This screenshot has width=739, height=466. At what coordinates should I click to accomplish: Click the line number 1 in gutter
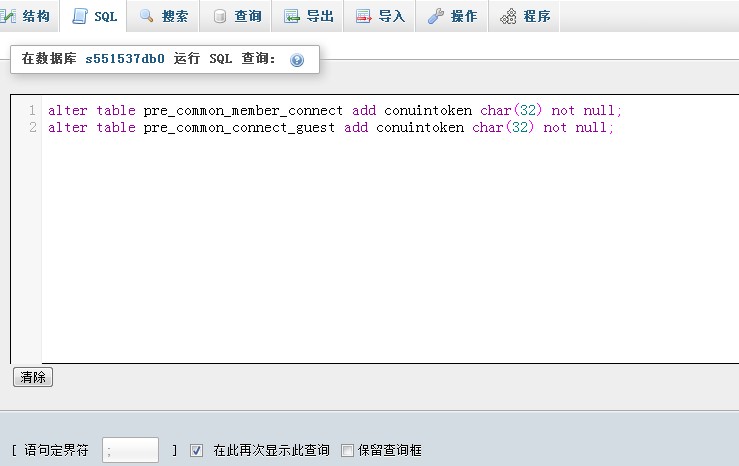pyautogui.click(x=32, y=110)
